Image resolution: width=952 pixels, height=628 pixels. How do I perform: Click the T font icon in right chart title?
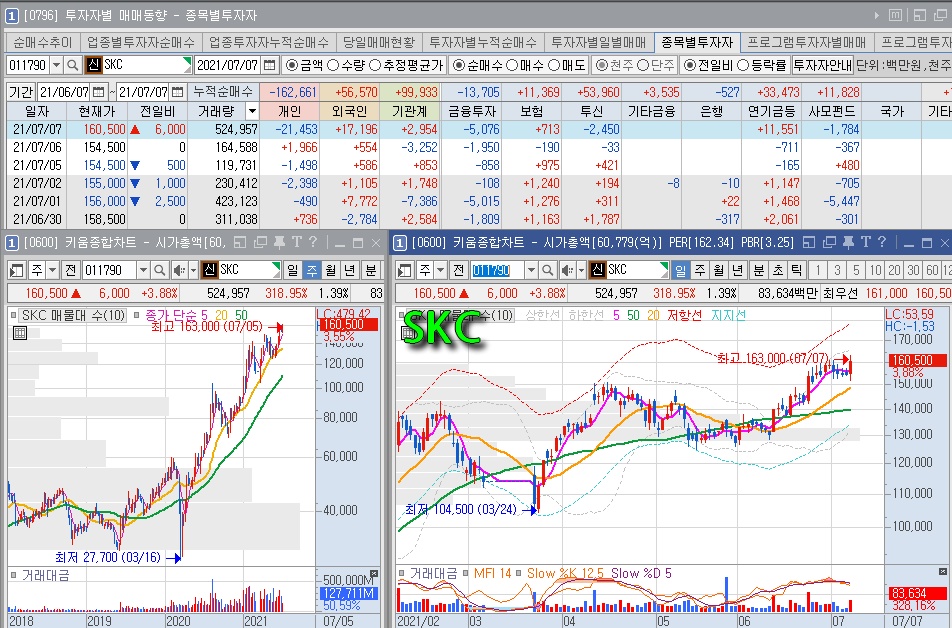[865, 242]
